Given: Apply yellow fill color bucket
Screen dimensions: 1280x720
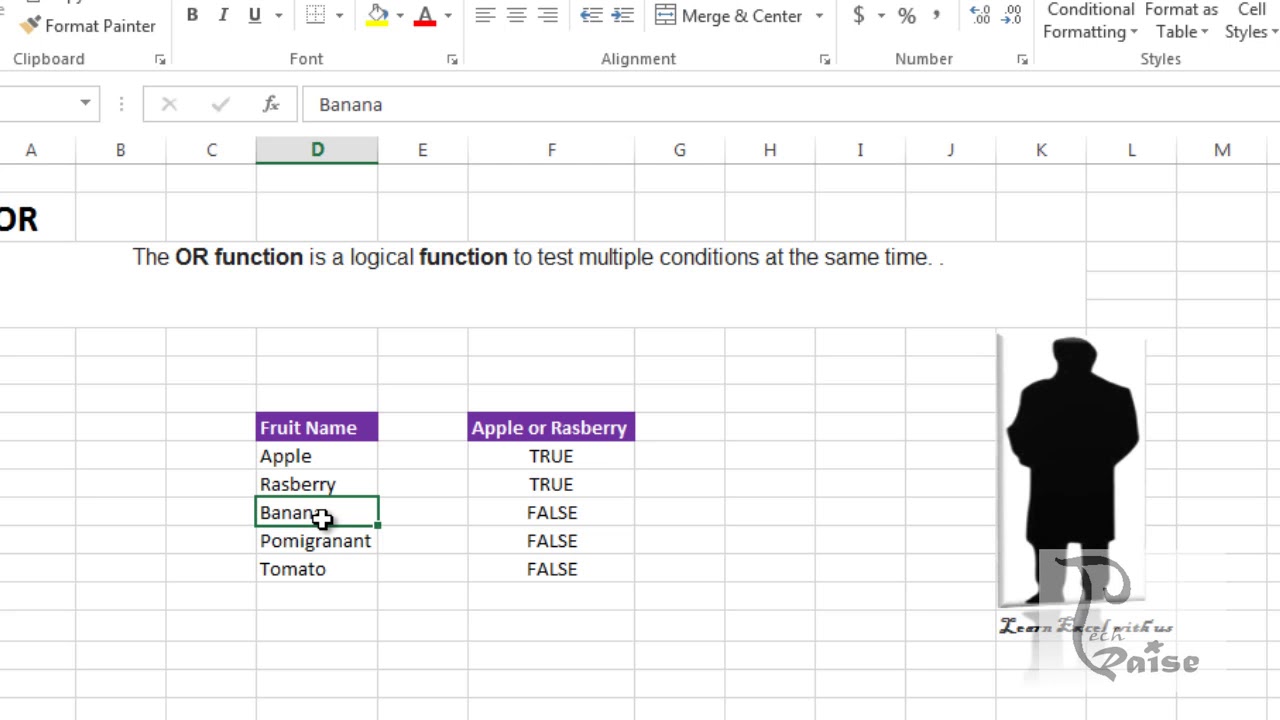Looking at the screenshot, I should [377, 15].
